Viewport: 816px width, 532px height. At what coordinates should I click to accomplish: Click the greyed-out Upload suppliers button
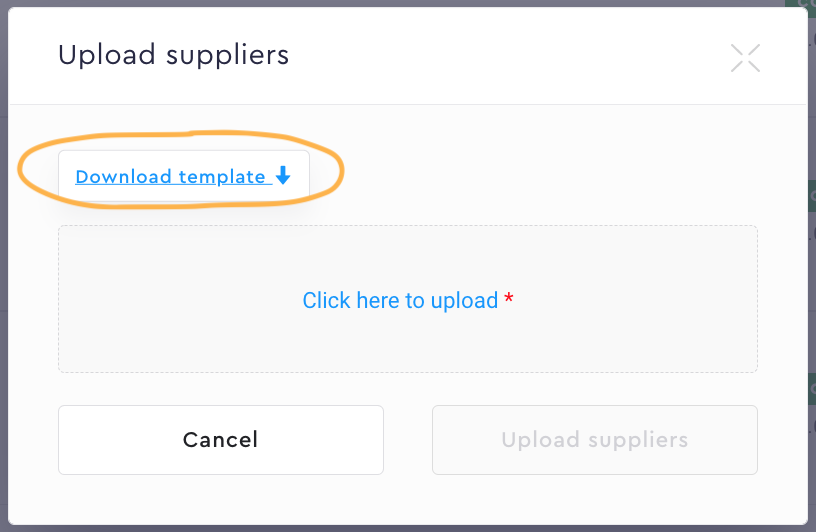pyautogui.click(x=594, y=439)
